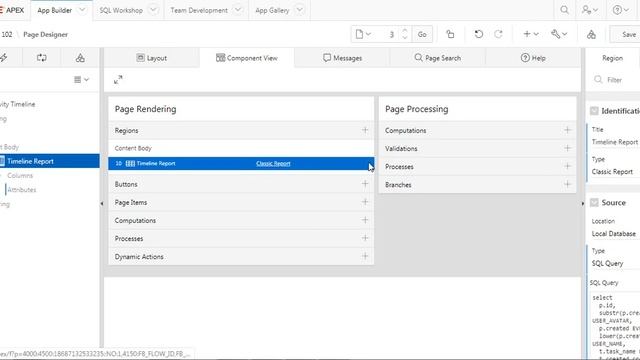
Task: Open the App Gallery tab
Action: (x=272, y=10)
